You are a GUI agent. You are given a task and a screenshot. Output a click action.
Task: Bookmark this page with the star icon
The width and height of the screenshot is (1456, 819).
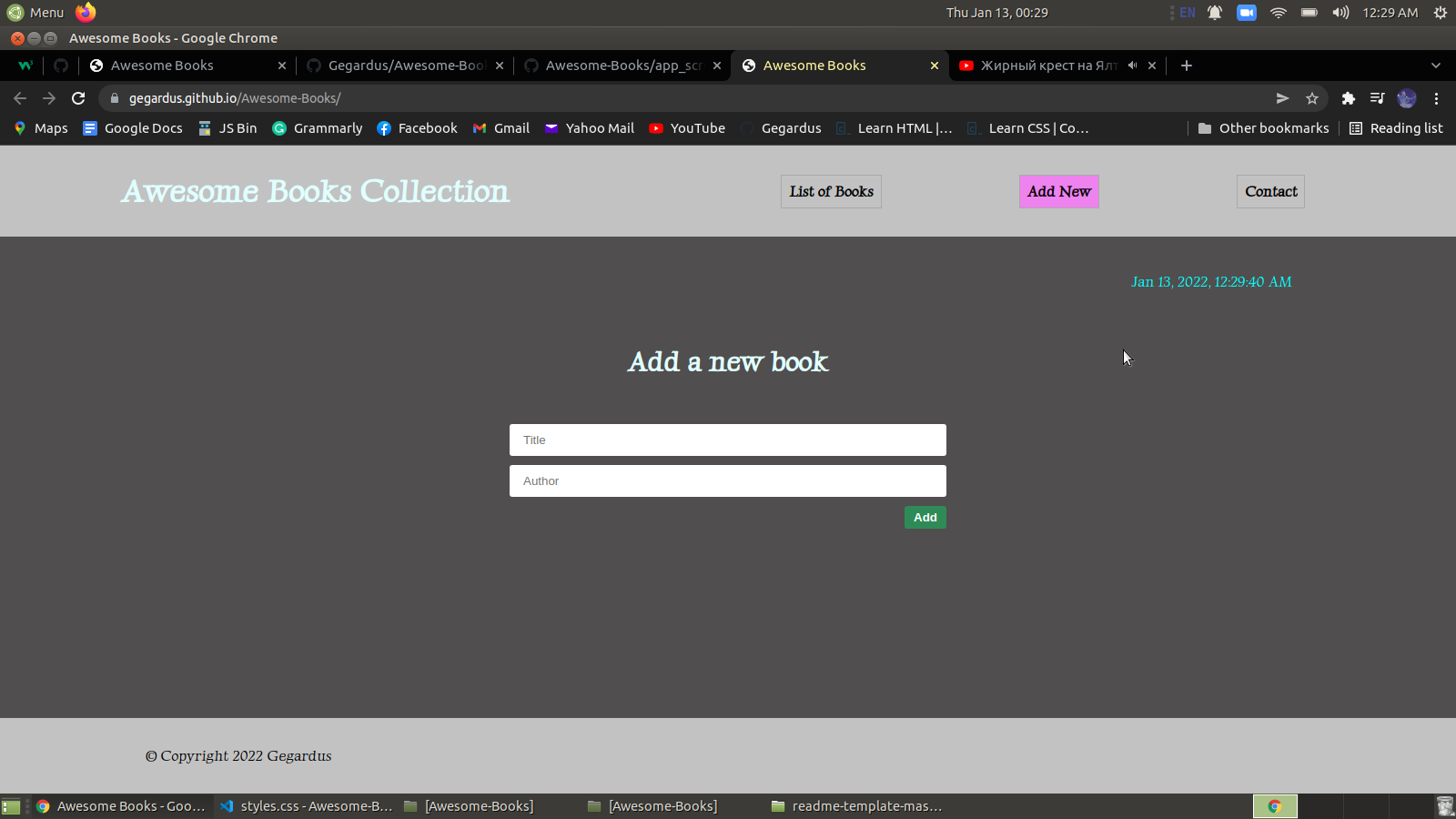[x=1312, y=98]
